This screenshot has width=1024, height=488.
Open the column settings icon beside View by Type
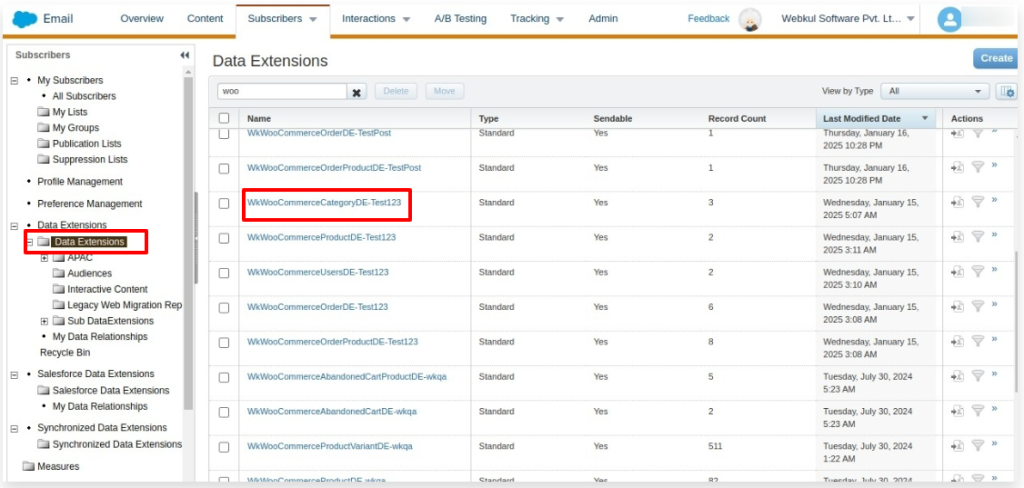(1007, 91)
